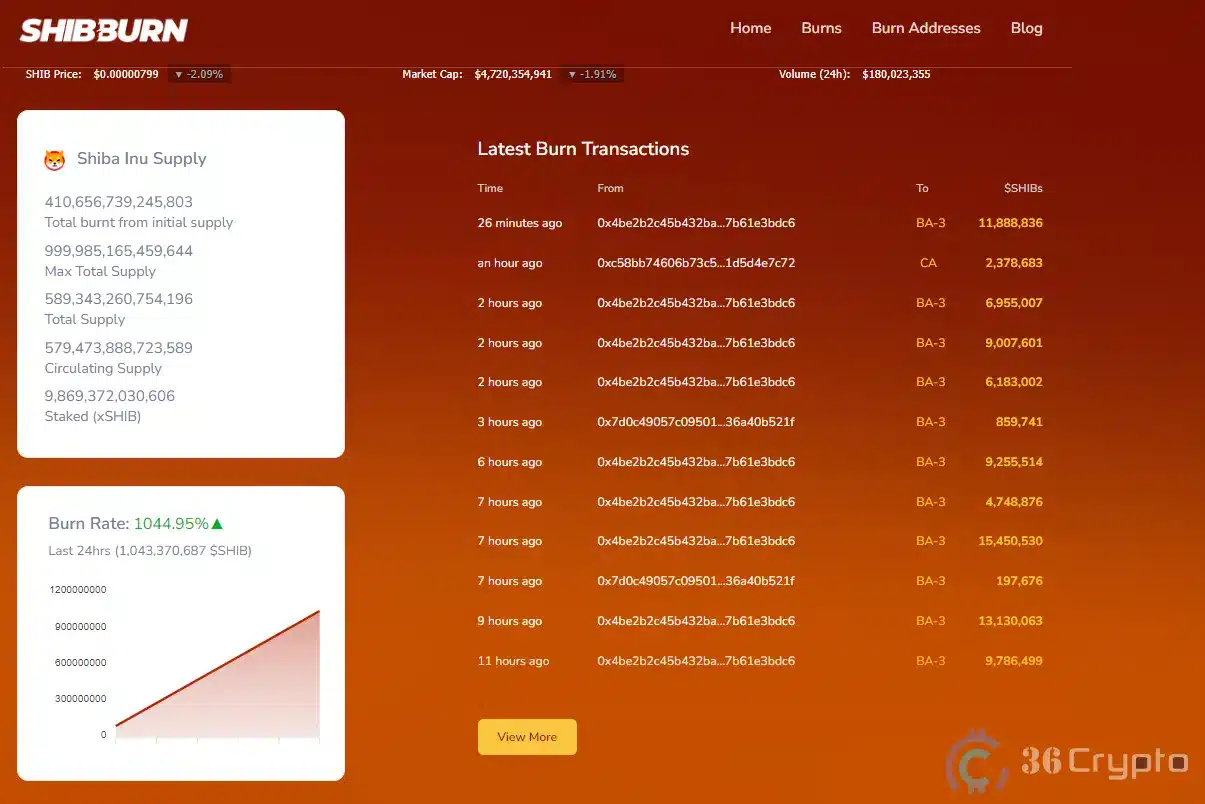Open the Burns menu item
This screenshot has height=804, width=1205.
[x=821, y=28]
